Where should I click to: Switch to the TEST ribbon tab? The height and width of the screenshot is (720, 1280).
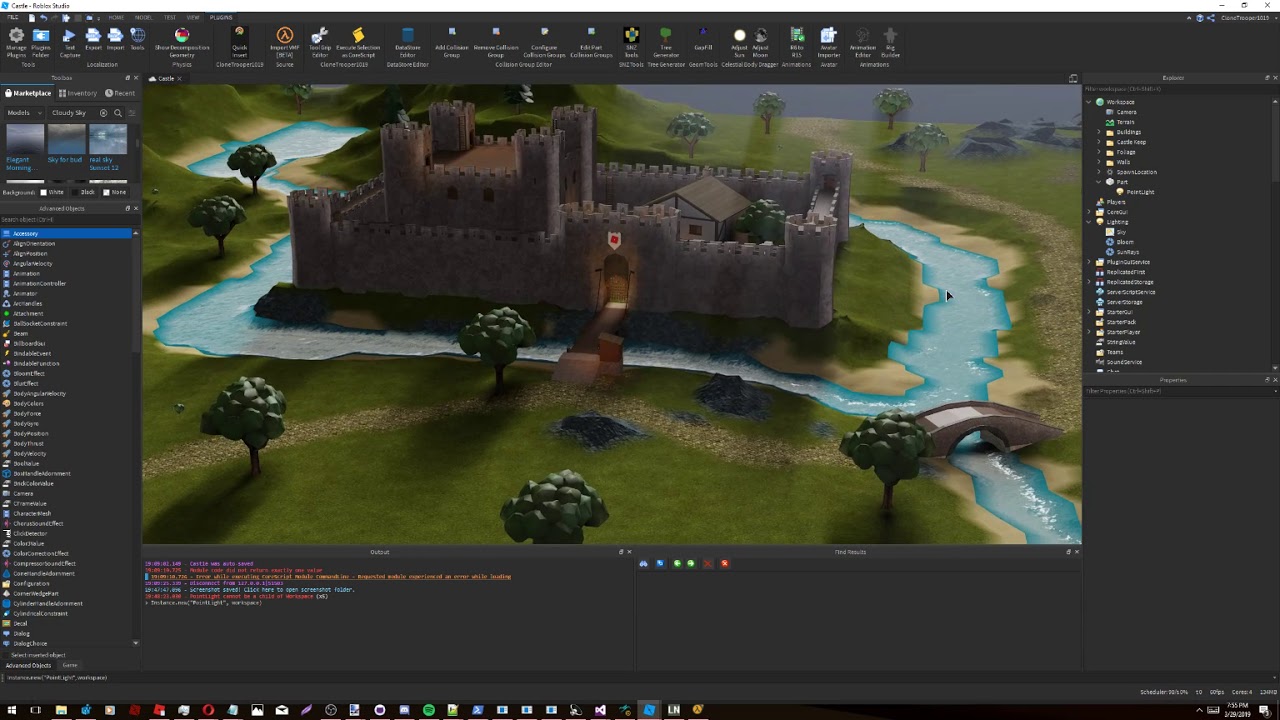[x=170, y=17]
